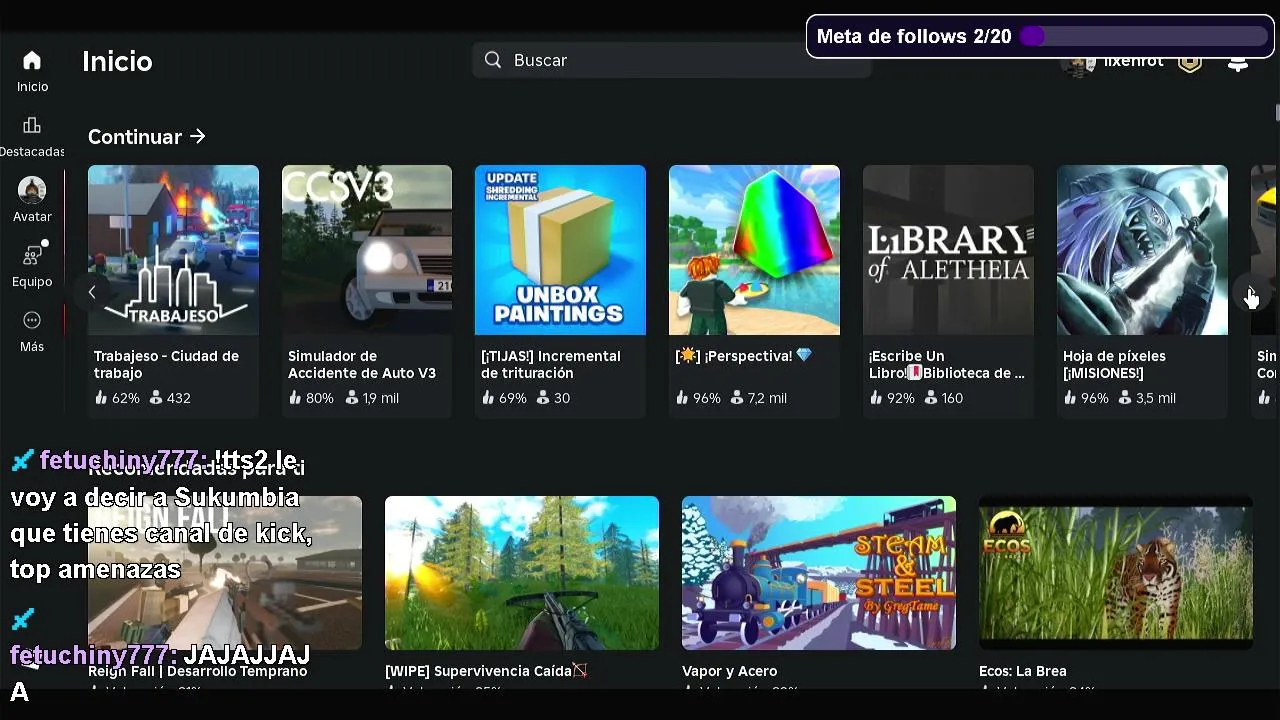Click title '¡Escribe Un Libro! Biblioteca de'

coord(947,364)
